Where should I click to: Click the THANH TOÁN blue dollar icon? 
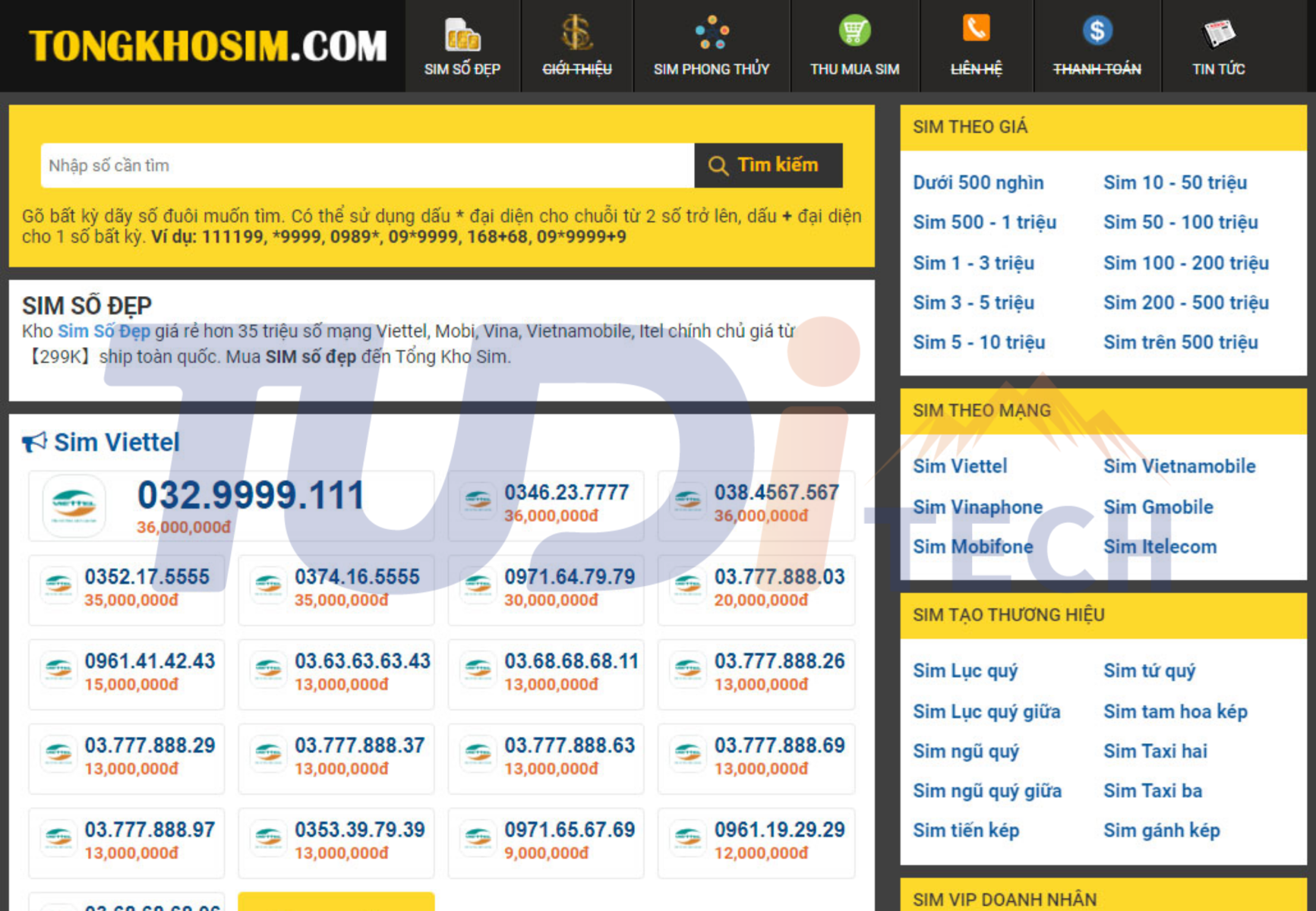pyautogui.click(x=1097, y=30)
